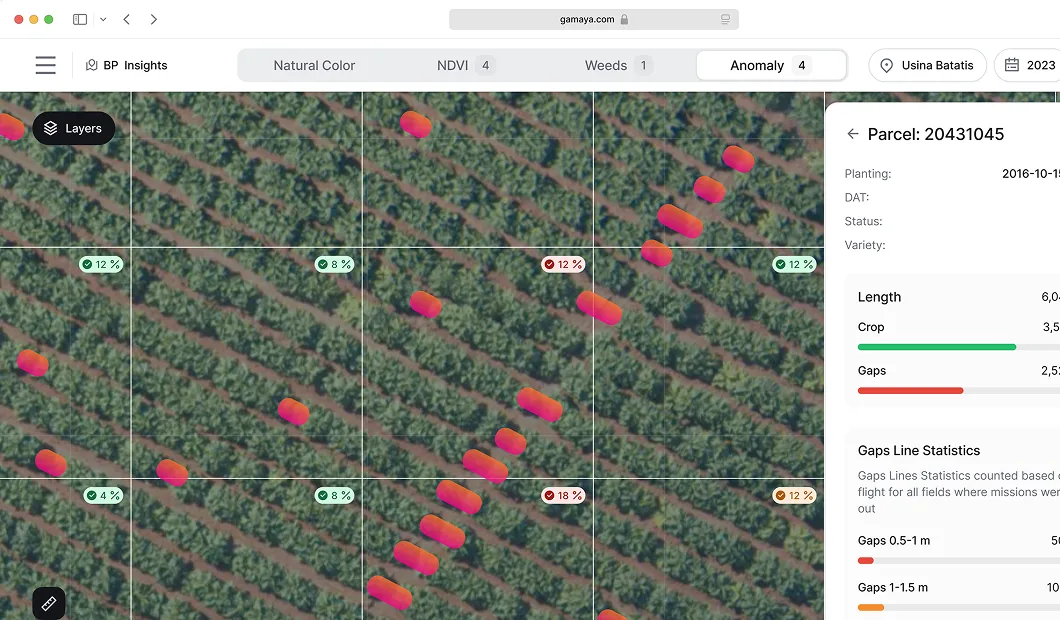Click the back arrow in the Parcel 20431045 panel
Screen dimensions: 1060x620
click(852, 133)
